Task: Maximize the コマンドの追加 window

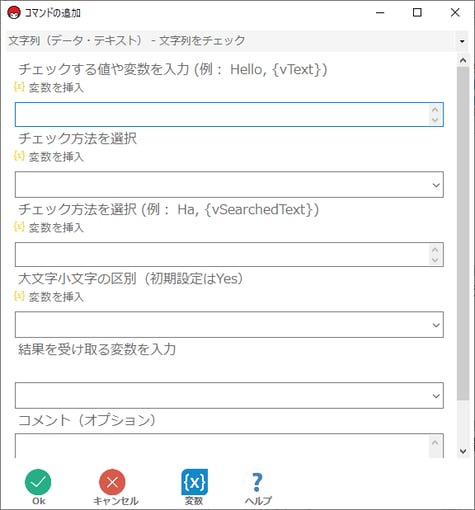Action: (417, 12)
